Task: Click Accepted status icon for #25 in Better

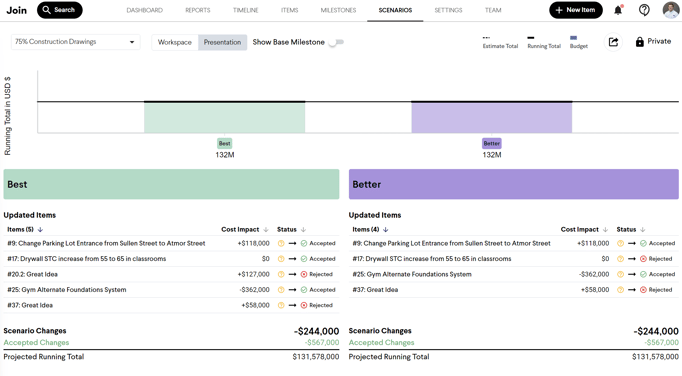Action: pos(643,274)
